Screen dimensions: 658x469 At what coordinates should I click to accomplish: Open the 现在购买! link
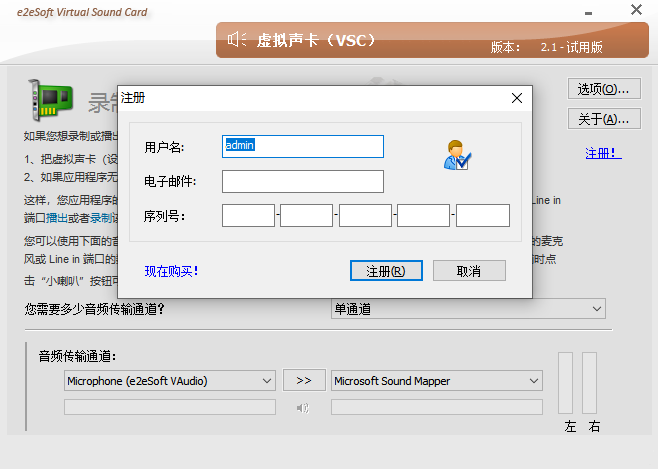point(171,271)
